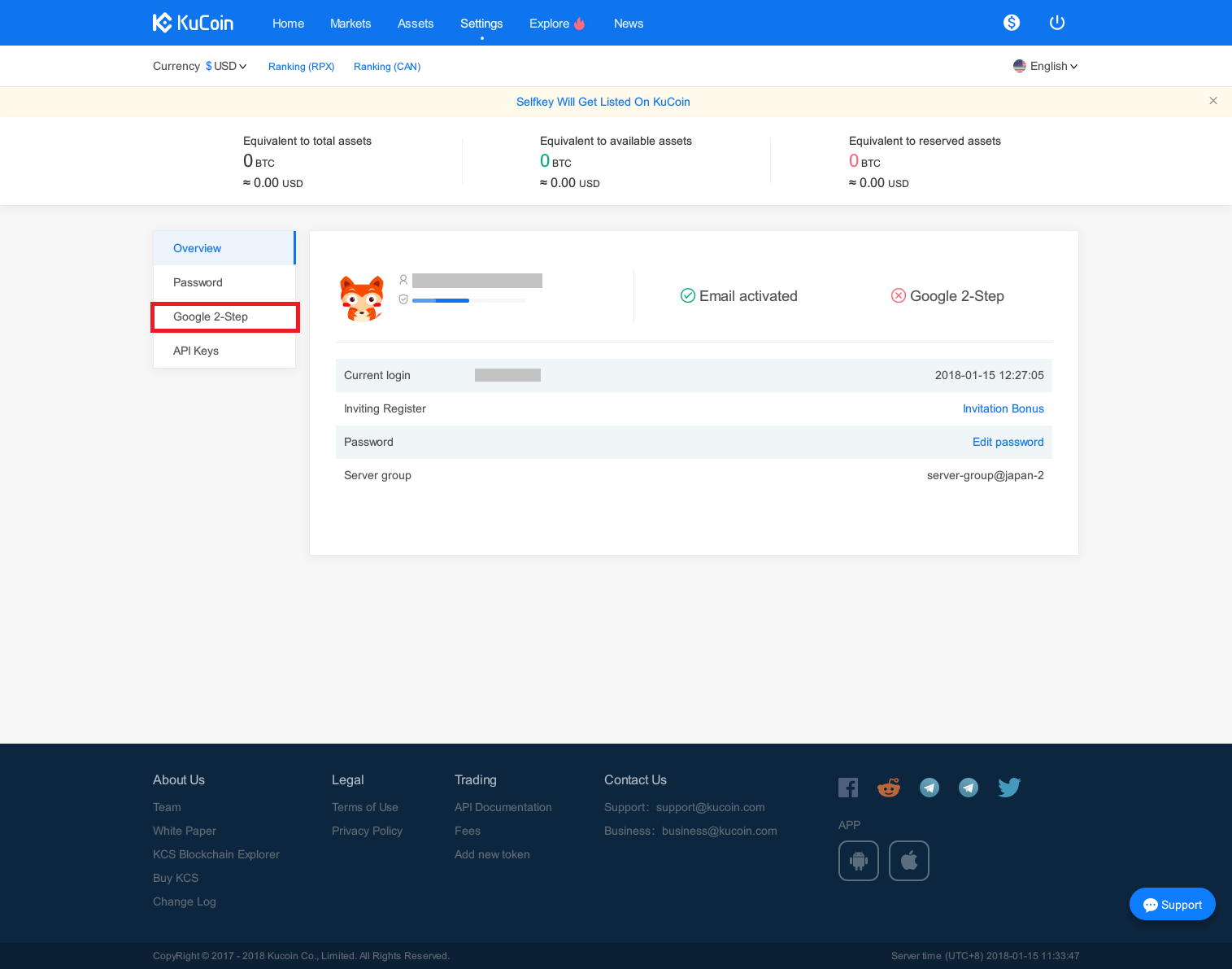Click the power logout icon

tap(1057, 23)
